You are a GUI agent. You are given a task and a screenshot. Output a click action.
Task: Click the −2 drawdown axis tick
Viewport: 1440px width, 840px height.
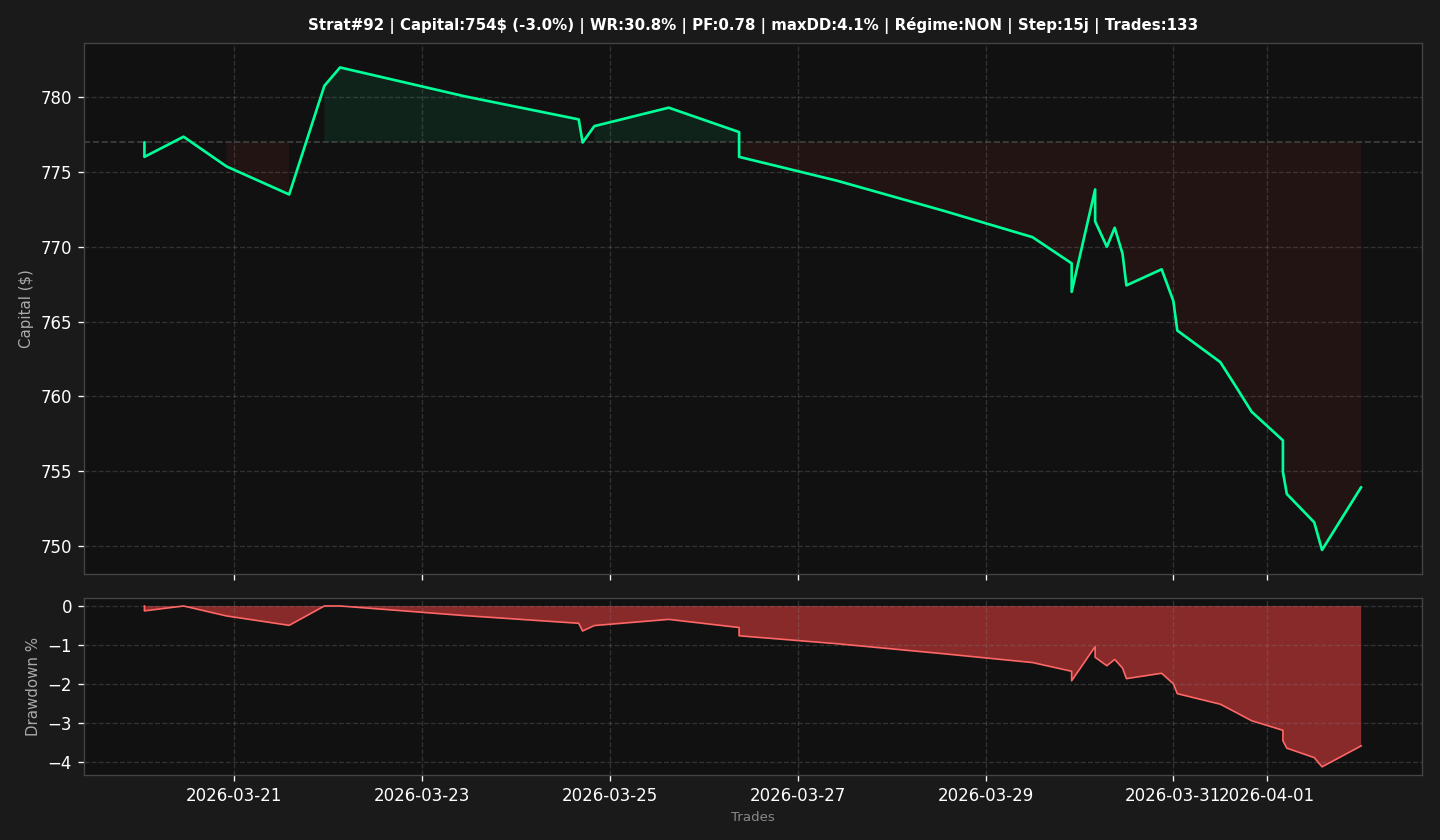click(x=60, y=685)
